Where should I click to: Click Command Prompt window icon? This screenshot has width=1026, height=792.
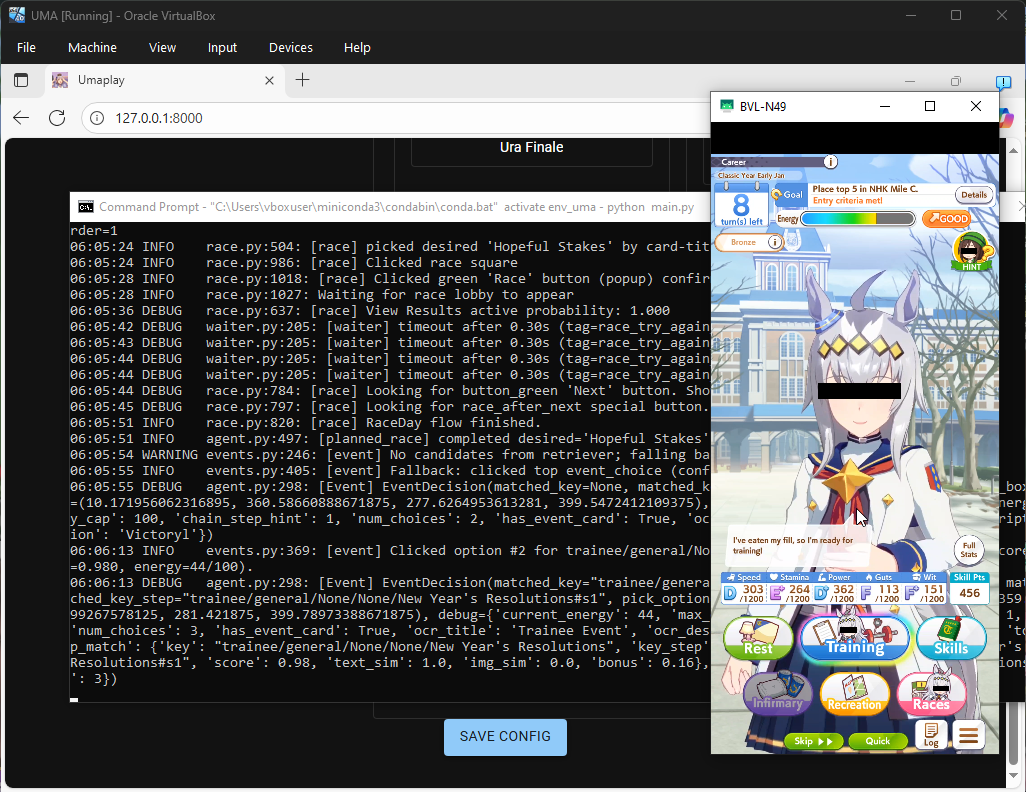pos(85,207)
